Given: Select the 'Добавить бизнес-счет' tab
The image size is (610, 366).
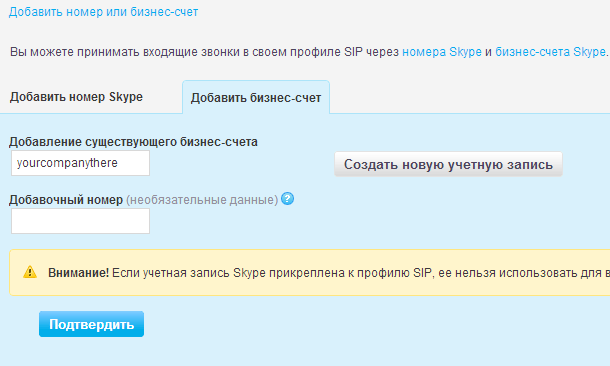Looking at the screenshot, I should (x=256, y=98).
